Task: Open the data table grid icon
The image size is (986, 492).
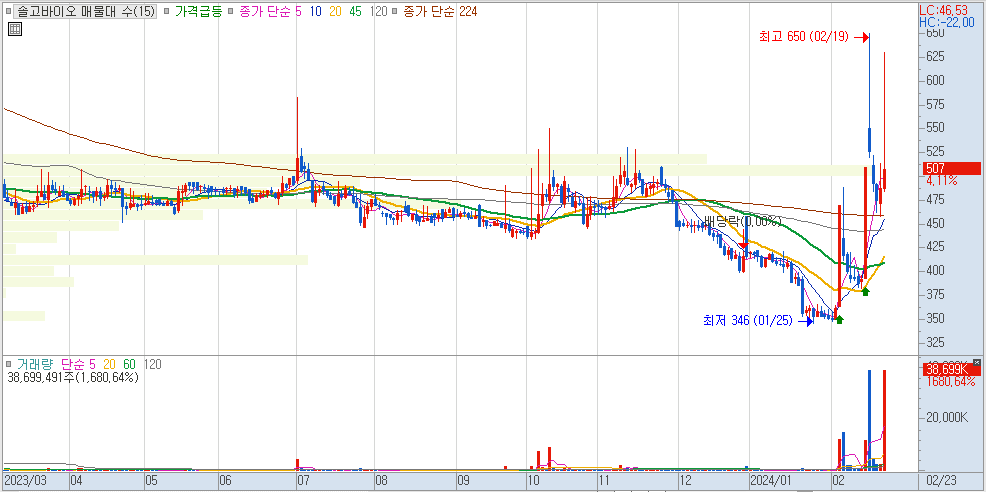Action: [x=16, y=29]
